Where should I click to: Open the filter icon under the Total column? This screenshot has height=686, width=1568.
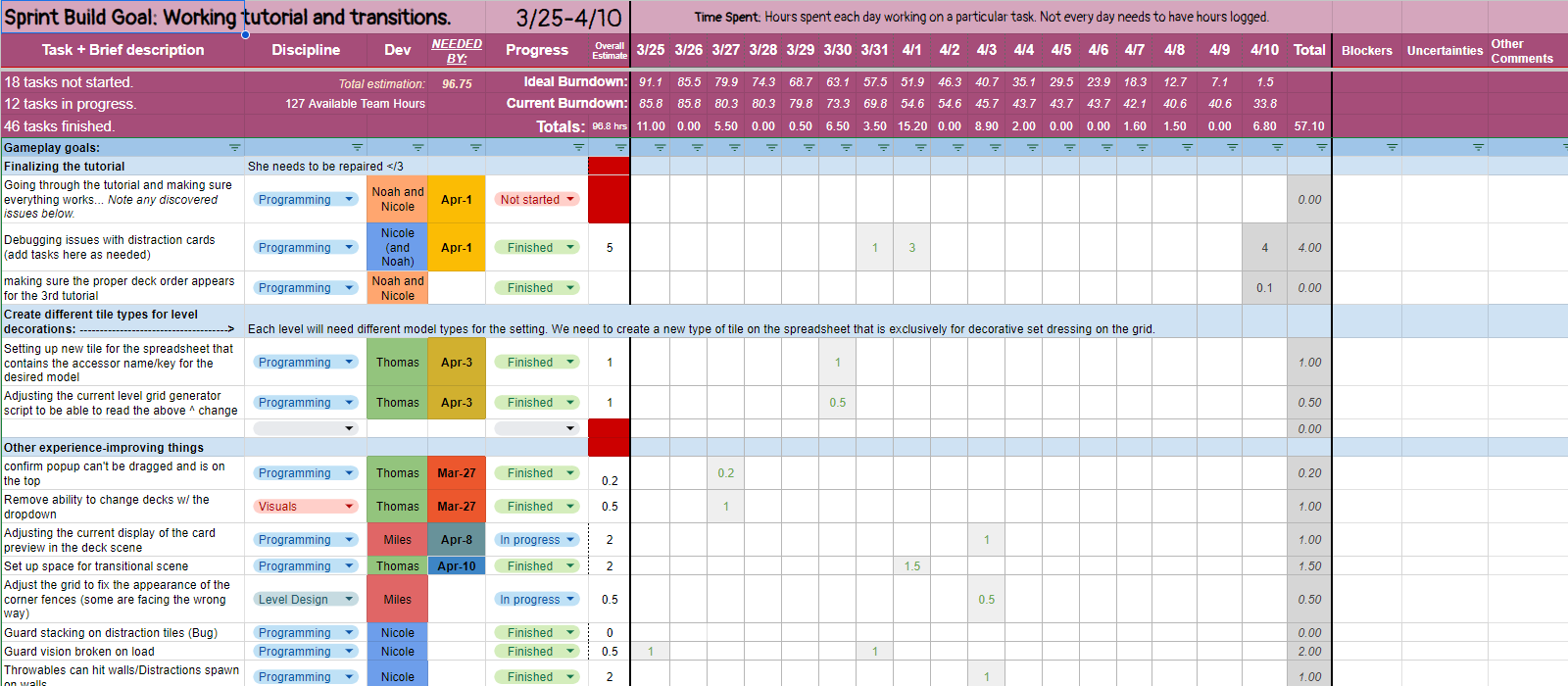pyautogui.click(x=1321, y=148)
